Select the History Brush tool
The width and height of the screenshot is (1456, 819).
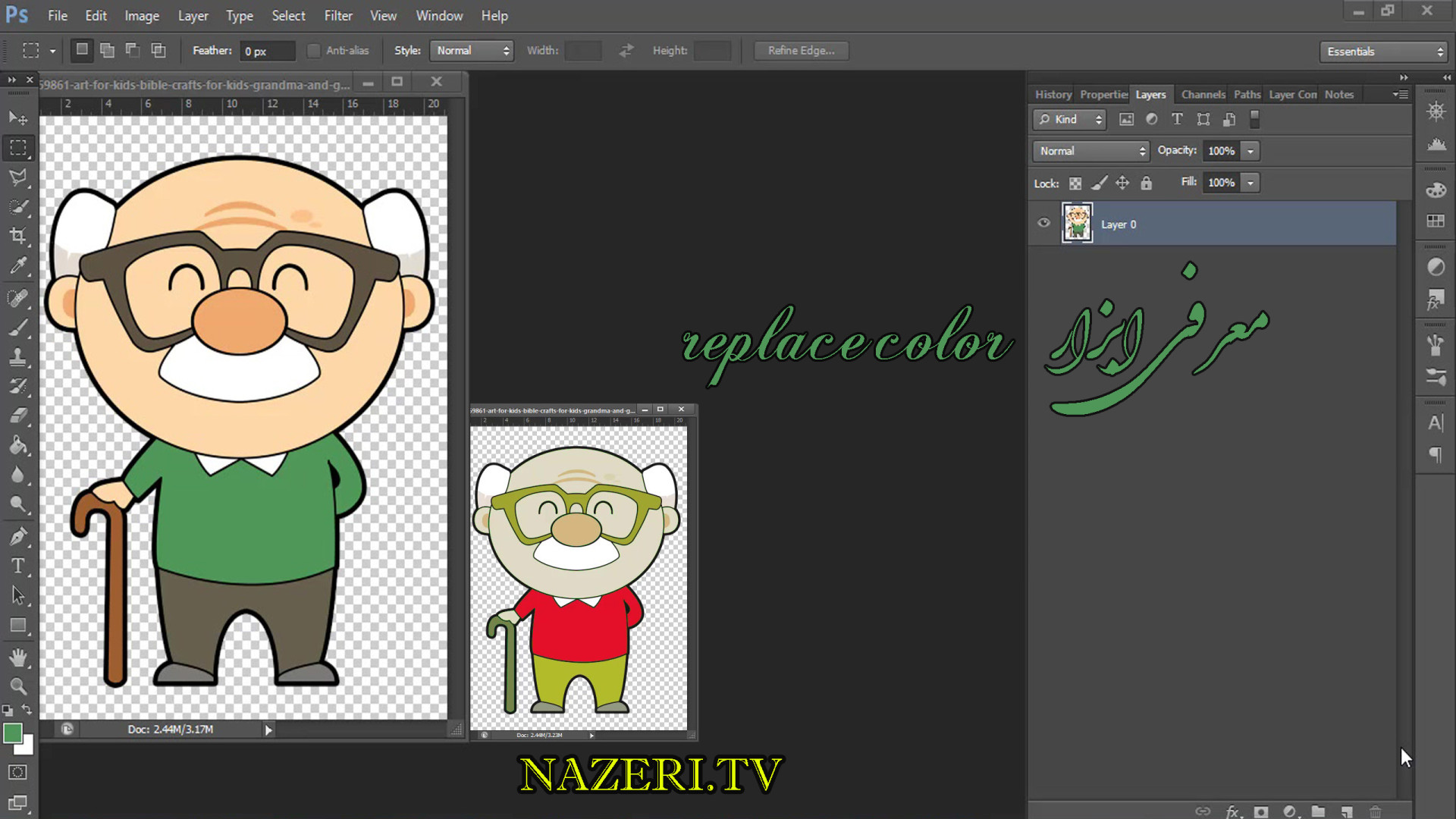coord(18,387)
